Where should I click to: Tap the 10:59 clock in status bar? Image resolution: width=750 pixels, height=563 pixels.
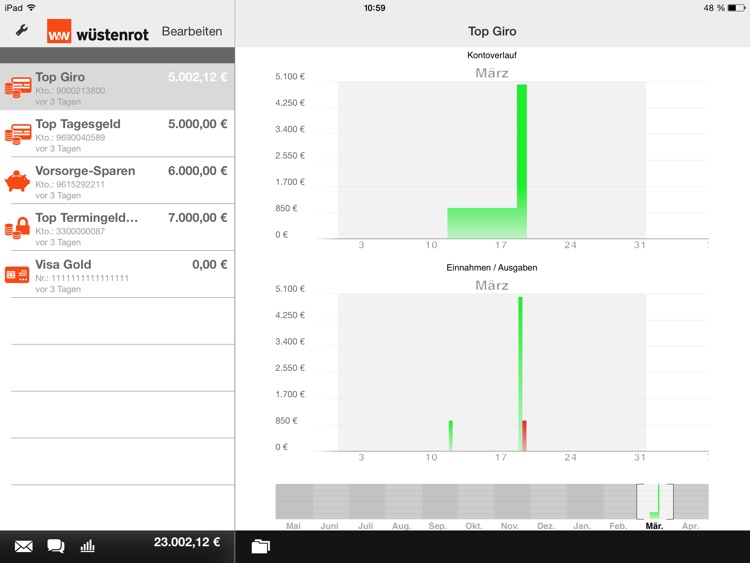point(375,8)
